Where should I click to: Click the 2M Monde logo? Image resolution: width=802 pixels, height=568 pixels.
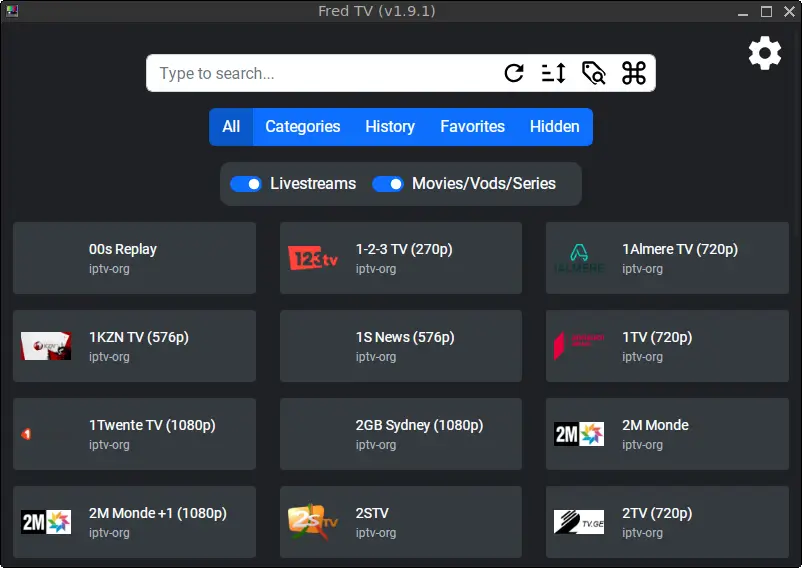click(x=579, y=434)
